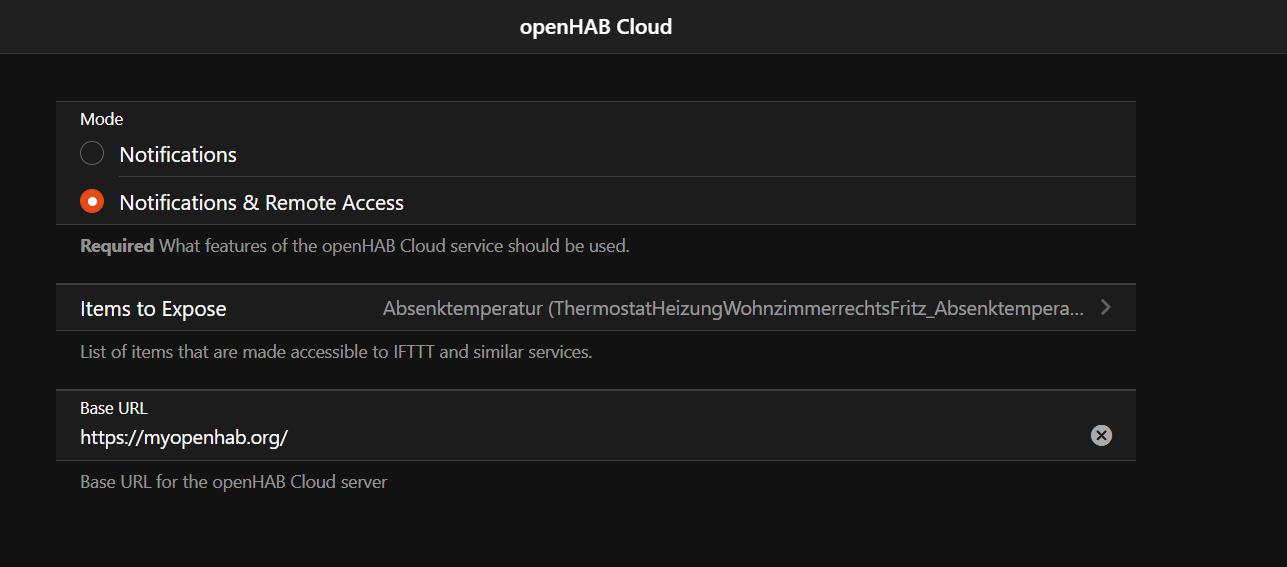
Task: Click the Notifications option label
Action: (x=178, y=155)
